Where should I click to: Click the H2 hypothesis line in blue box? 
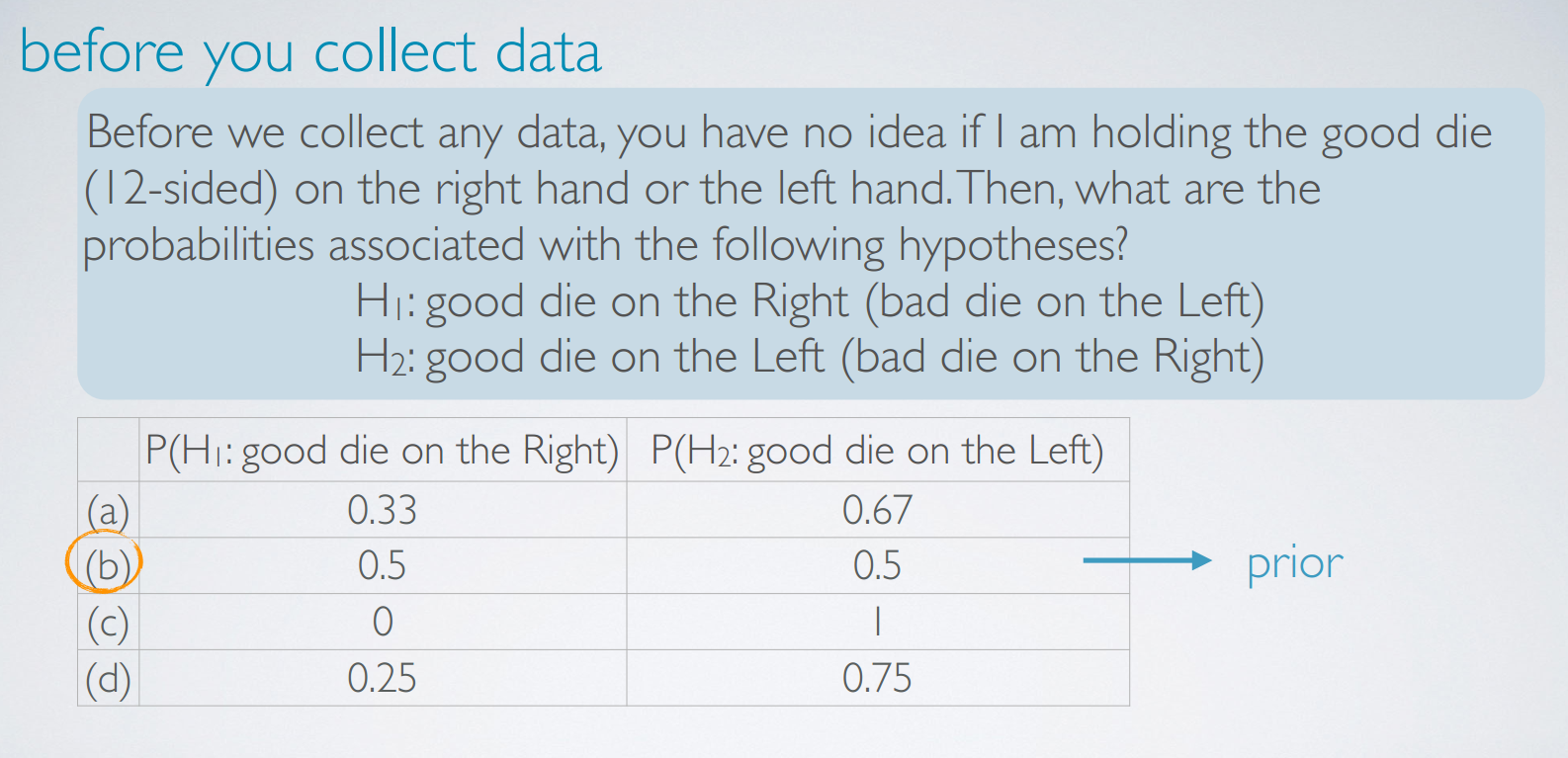[x=810, y=357]
